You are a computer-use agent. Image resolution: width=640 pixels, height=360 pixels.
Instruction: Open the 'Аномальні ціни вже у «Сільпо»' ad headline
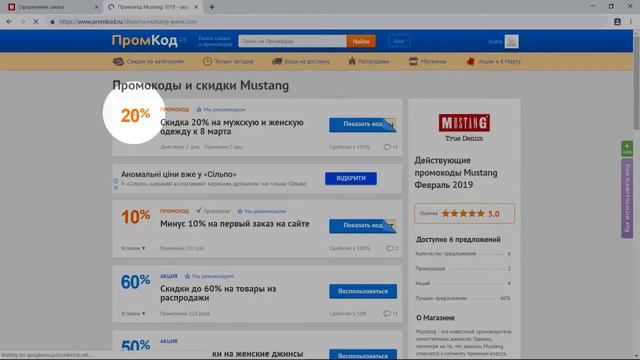pos(179,174)
